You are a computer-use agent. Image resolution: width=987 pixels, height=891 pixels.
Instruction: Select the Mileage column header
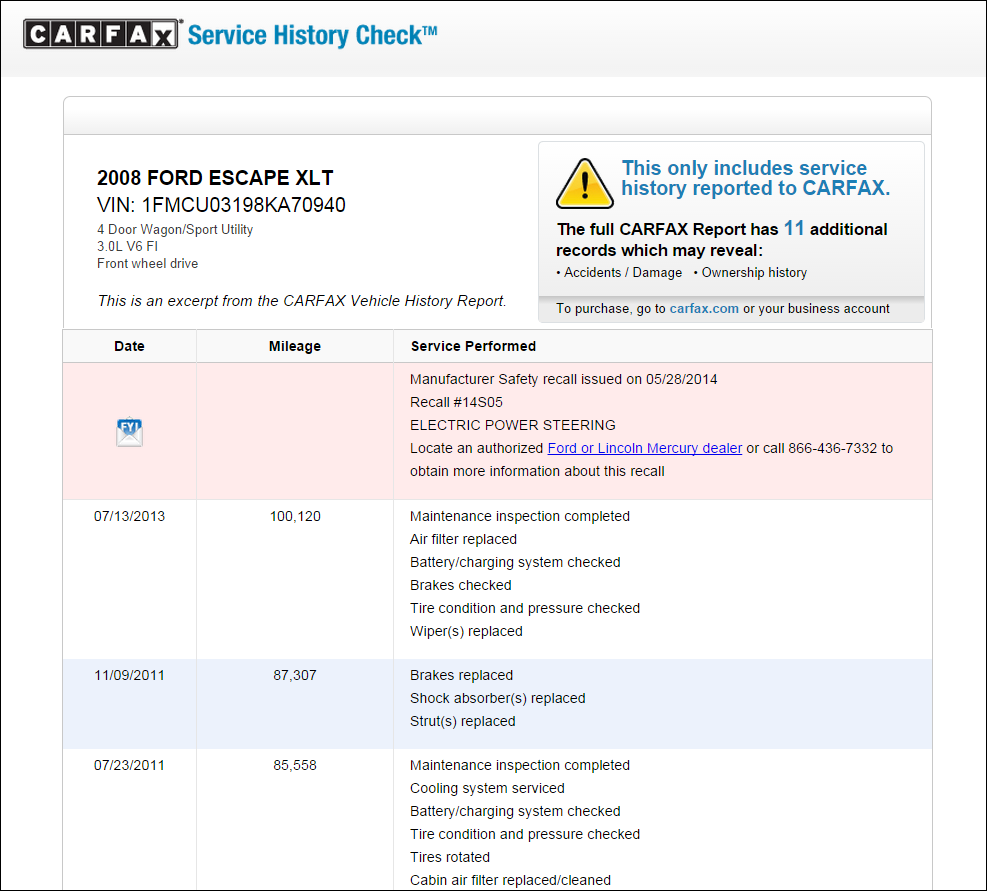click(293, 345)
